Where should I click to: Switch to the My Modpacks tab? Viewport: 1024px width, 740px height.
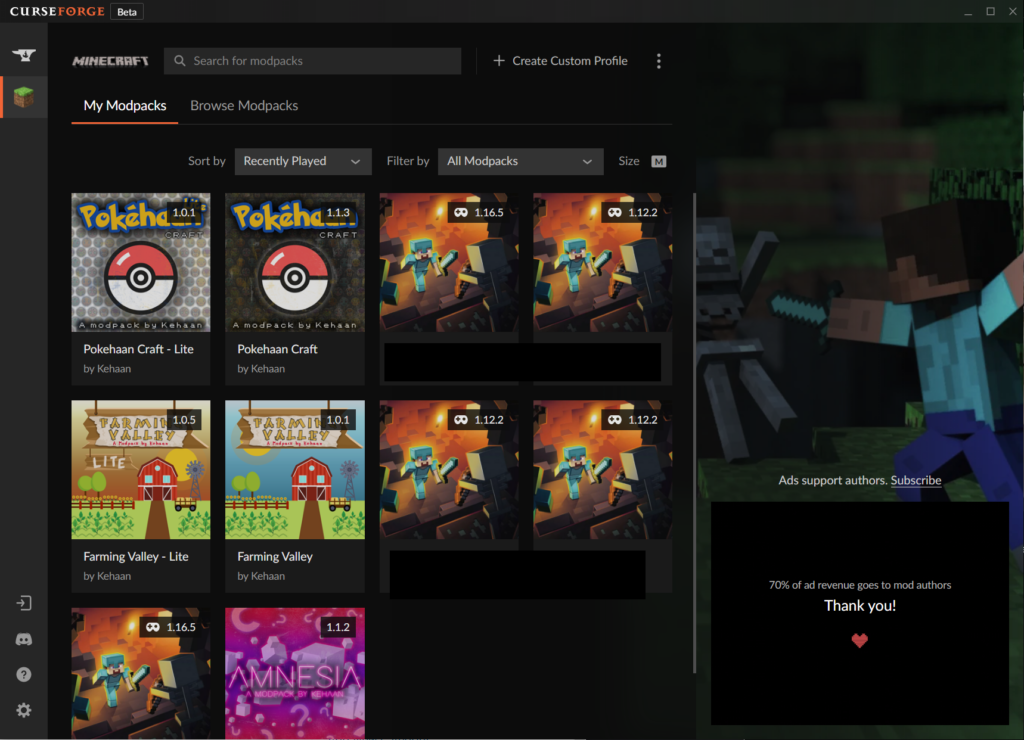pos(125,106)
